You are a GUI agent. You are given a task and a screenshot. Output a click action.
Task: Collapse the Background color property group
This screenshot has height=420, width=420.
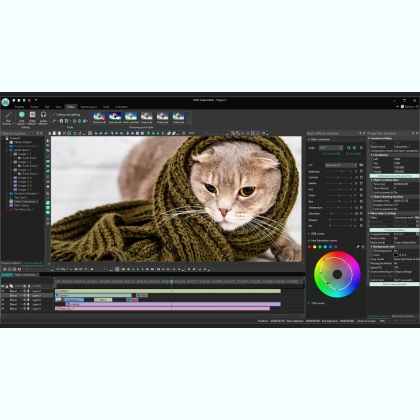click(x=372, y=247)
